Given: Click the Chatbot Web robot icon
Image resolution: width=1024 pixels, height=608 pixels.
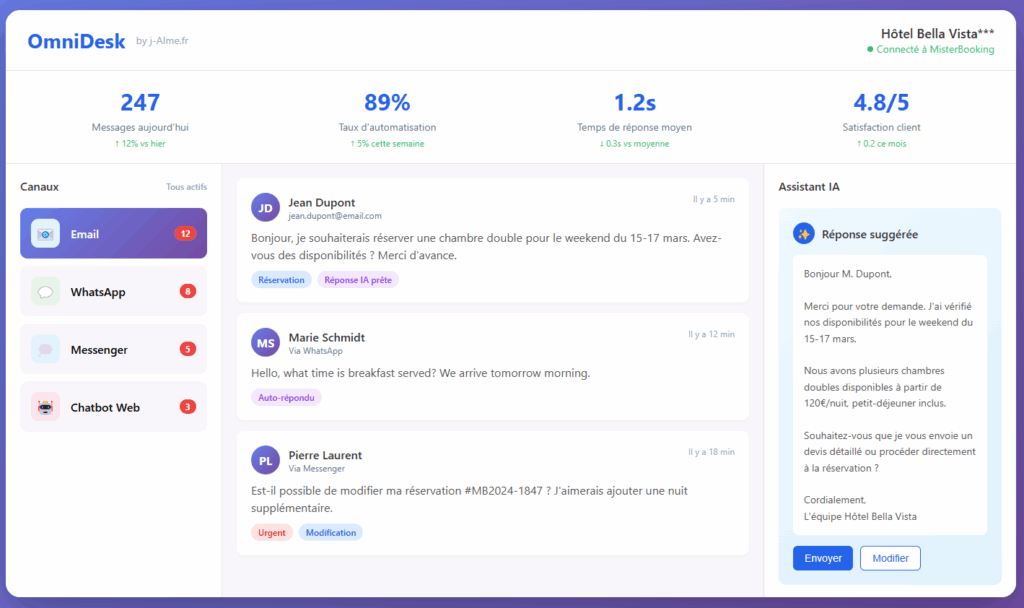Looking at the screenshot, I should pyautogui.click(x=45, y=407).
